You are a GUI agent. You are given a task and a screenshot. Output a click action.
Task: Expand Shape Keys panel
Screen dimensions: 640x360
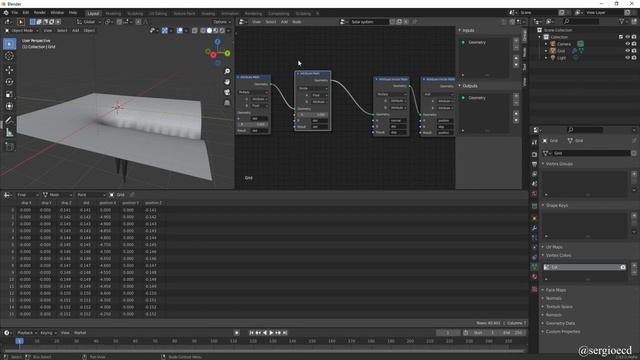pyautogui.click(x=557, y=205)
